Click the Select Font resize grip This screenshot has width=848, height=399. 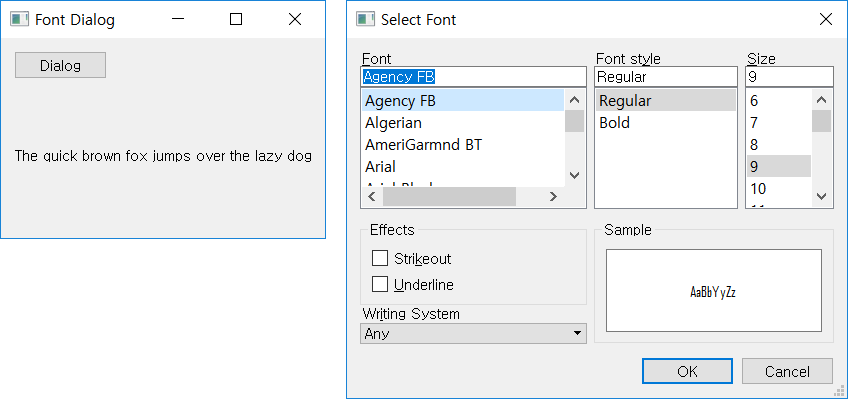tap(840, 391)
